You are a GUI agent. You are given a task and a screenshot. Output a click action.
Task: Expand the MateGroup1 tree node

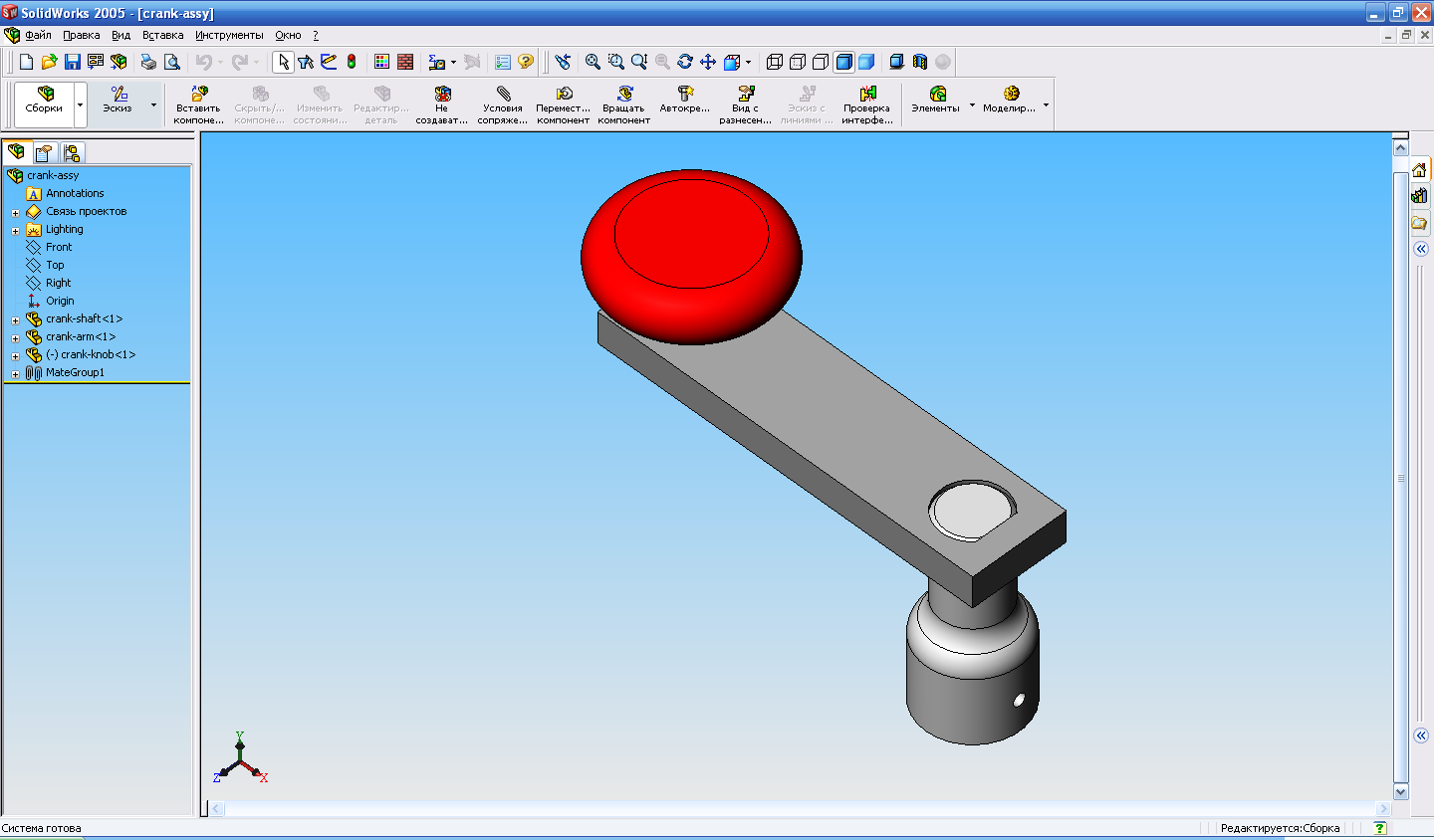click(x=15, y=374)
